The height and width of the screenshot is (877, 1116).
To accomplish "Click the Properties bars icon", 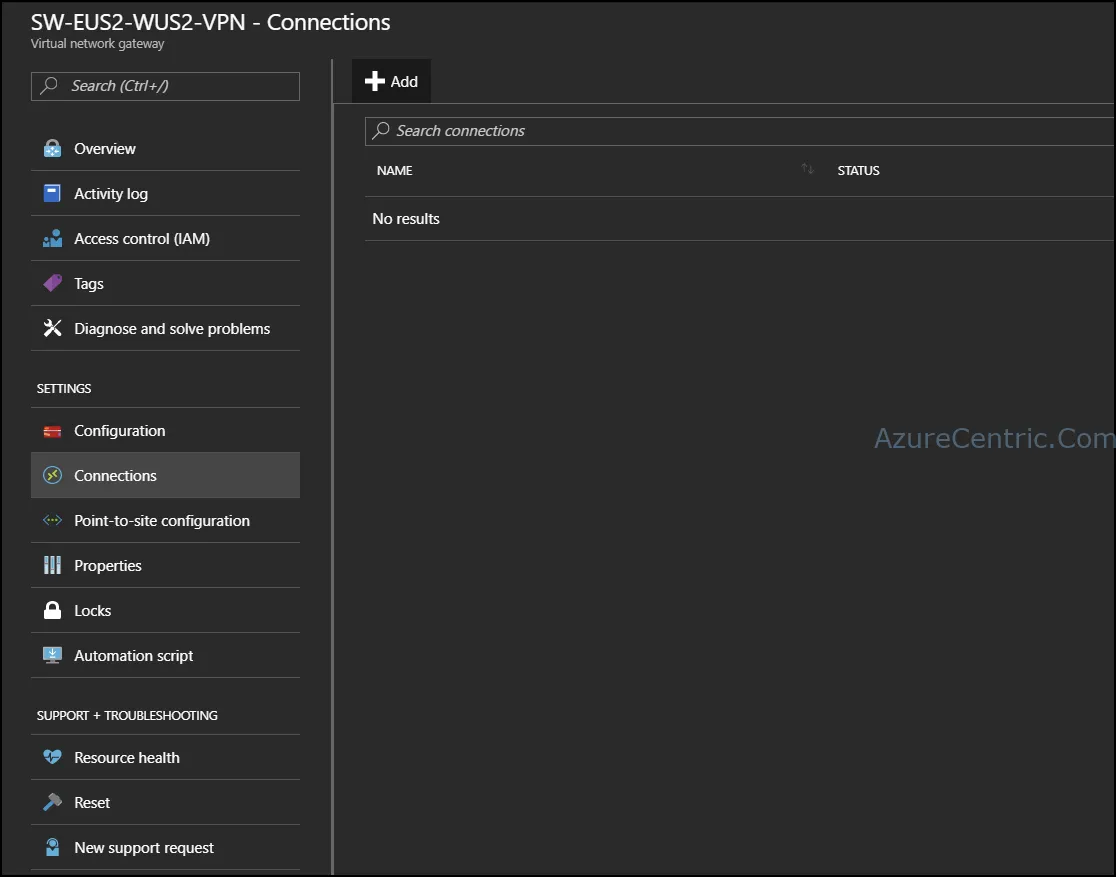I will coord(52,565).
